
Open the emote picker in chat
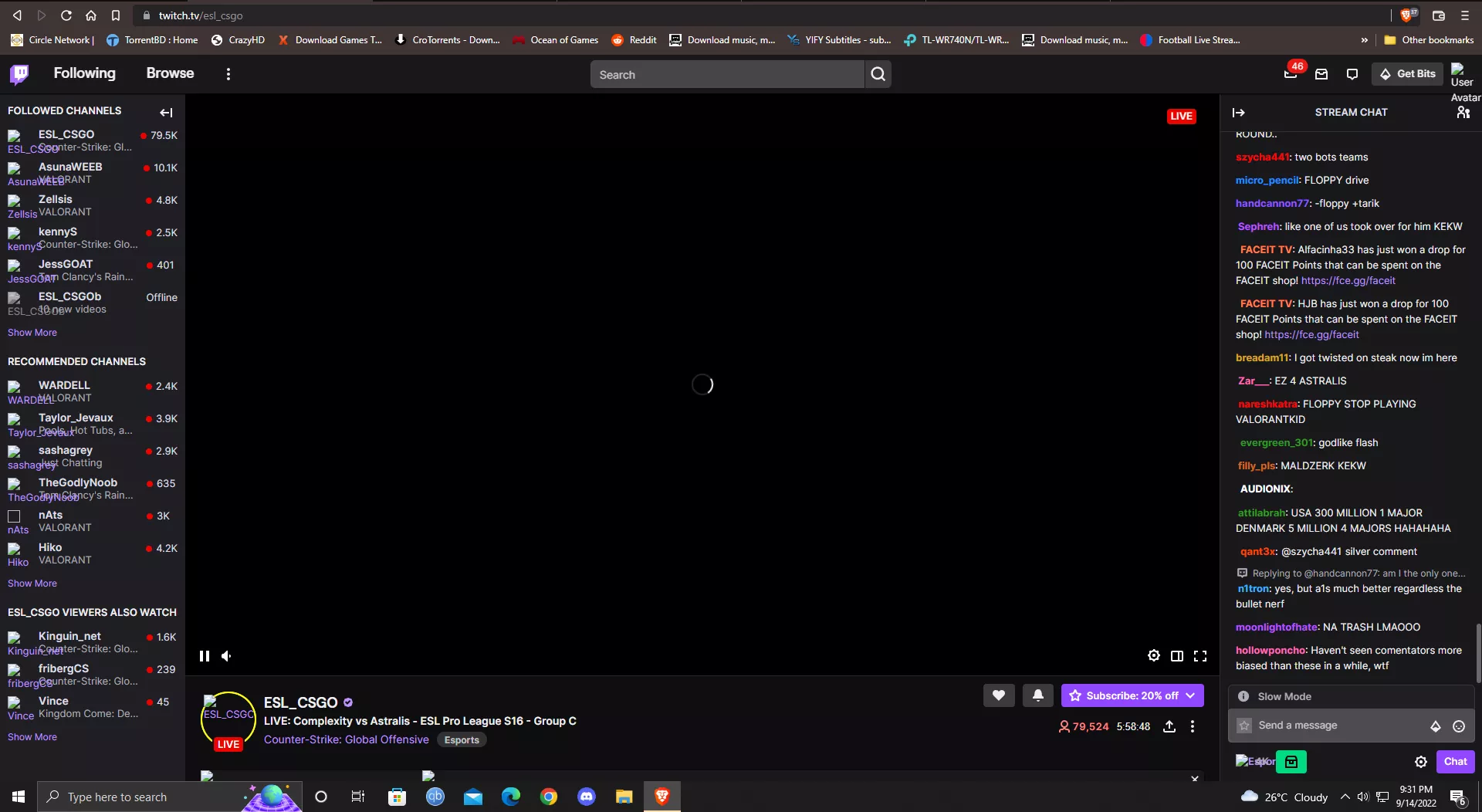pyautogui.click(x=1459, y=726)
